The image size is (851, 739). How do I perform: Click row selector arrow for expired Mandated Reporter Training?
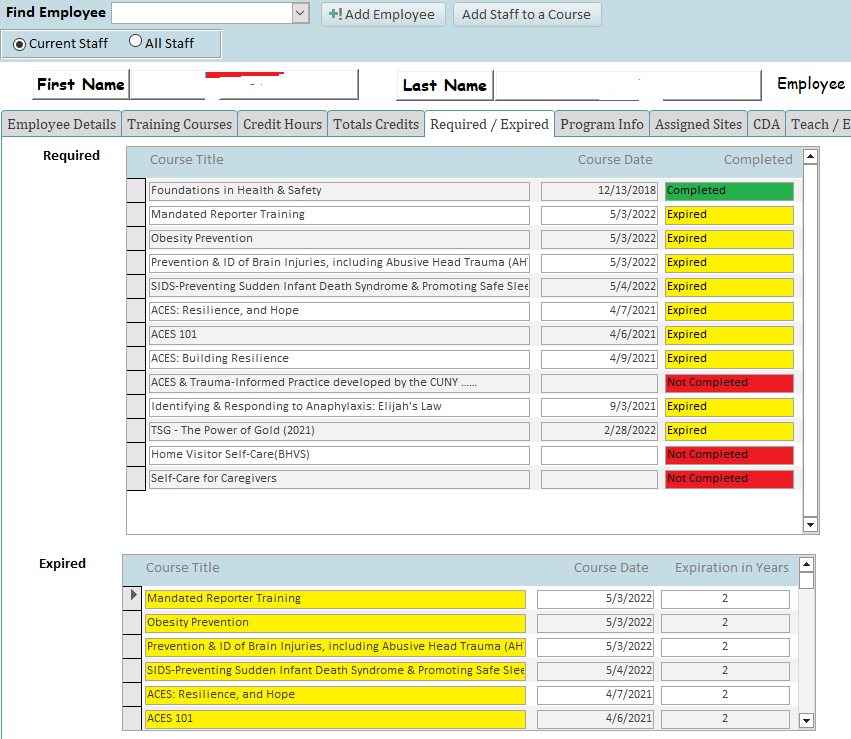(x=132, y=599)
